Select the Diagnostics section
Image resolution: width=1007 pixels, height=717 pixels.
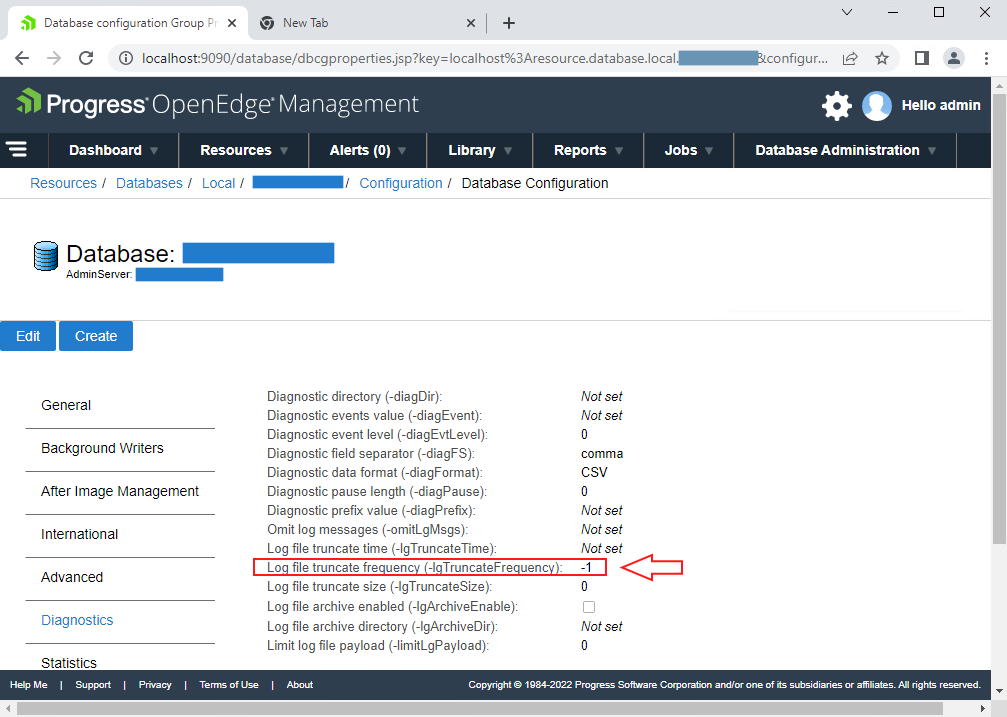77,621
